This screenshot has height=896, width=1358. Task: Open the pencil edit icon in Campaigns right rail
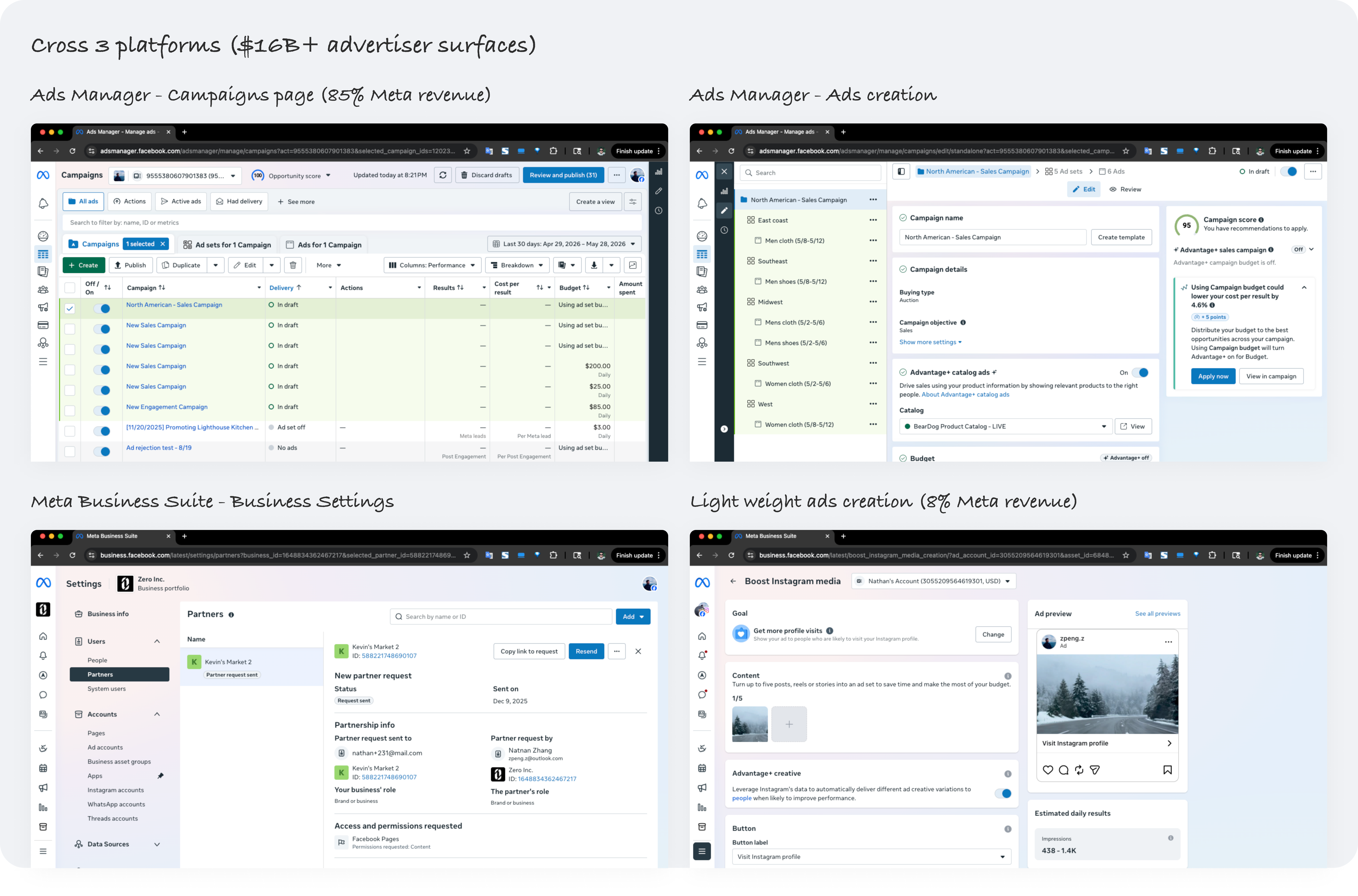(x=658, y=191)
